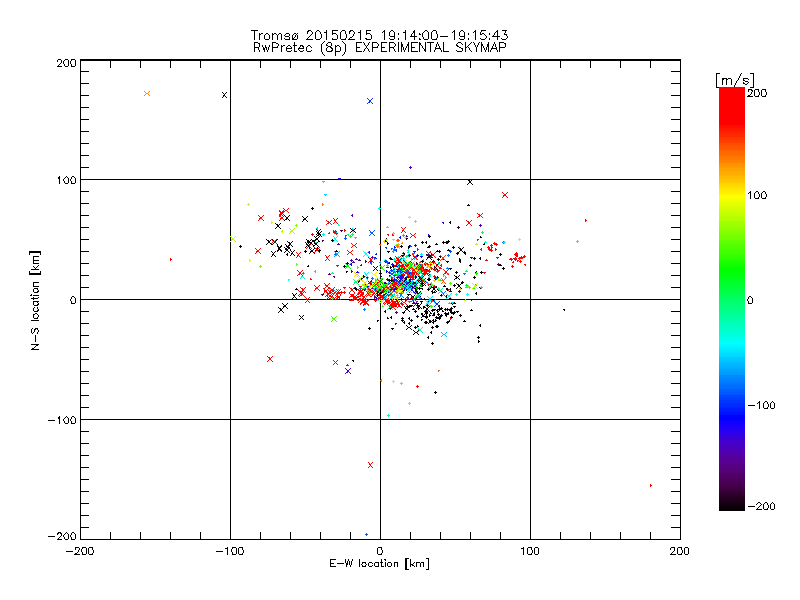Select the yellow-green X on the -100 km vertical gridline
The width and height of the screenshot is (800, 600).
pyautogui.click(x=233, y=239)
